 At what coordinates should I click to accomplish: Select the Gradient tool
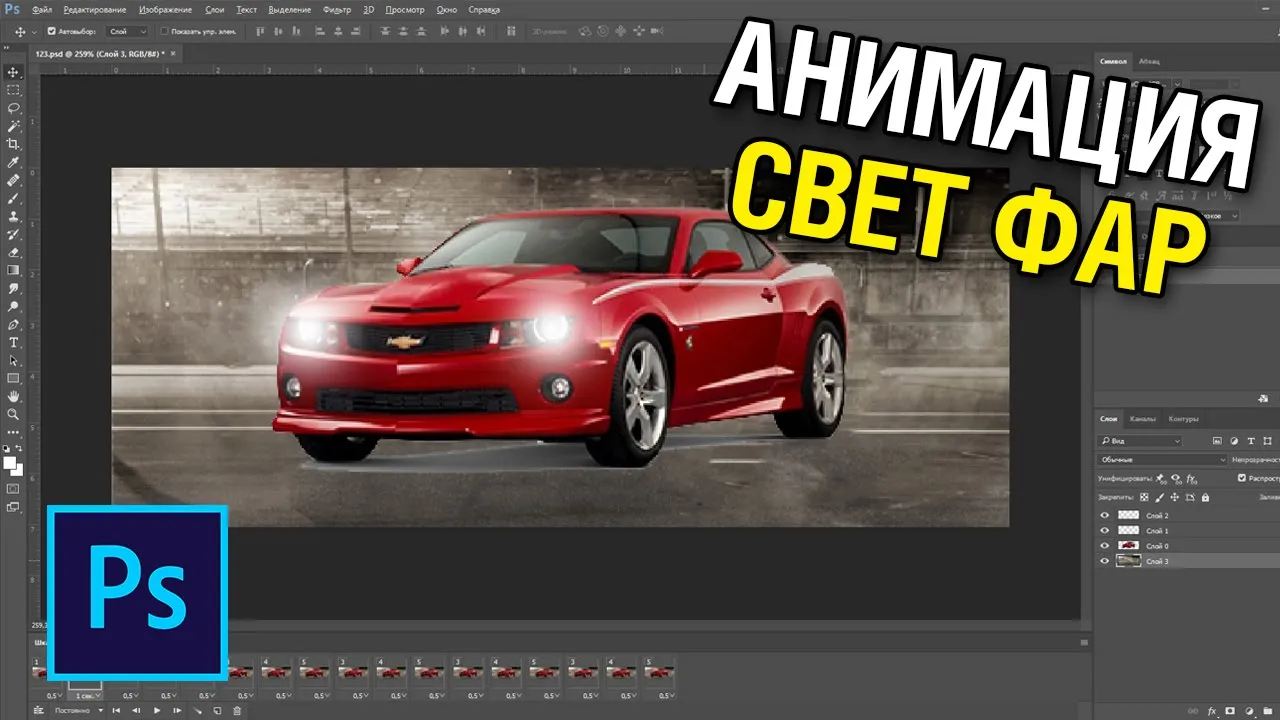(14, 269)
